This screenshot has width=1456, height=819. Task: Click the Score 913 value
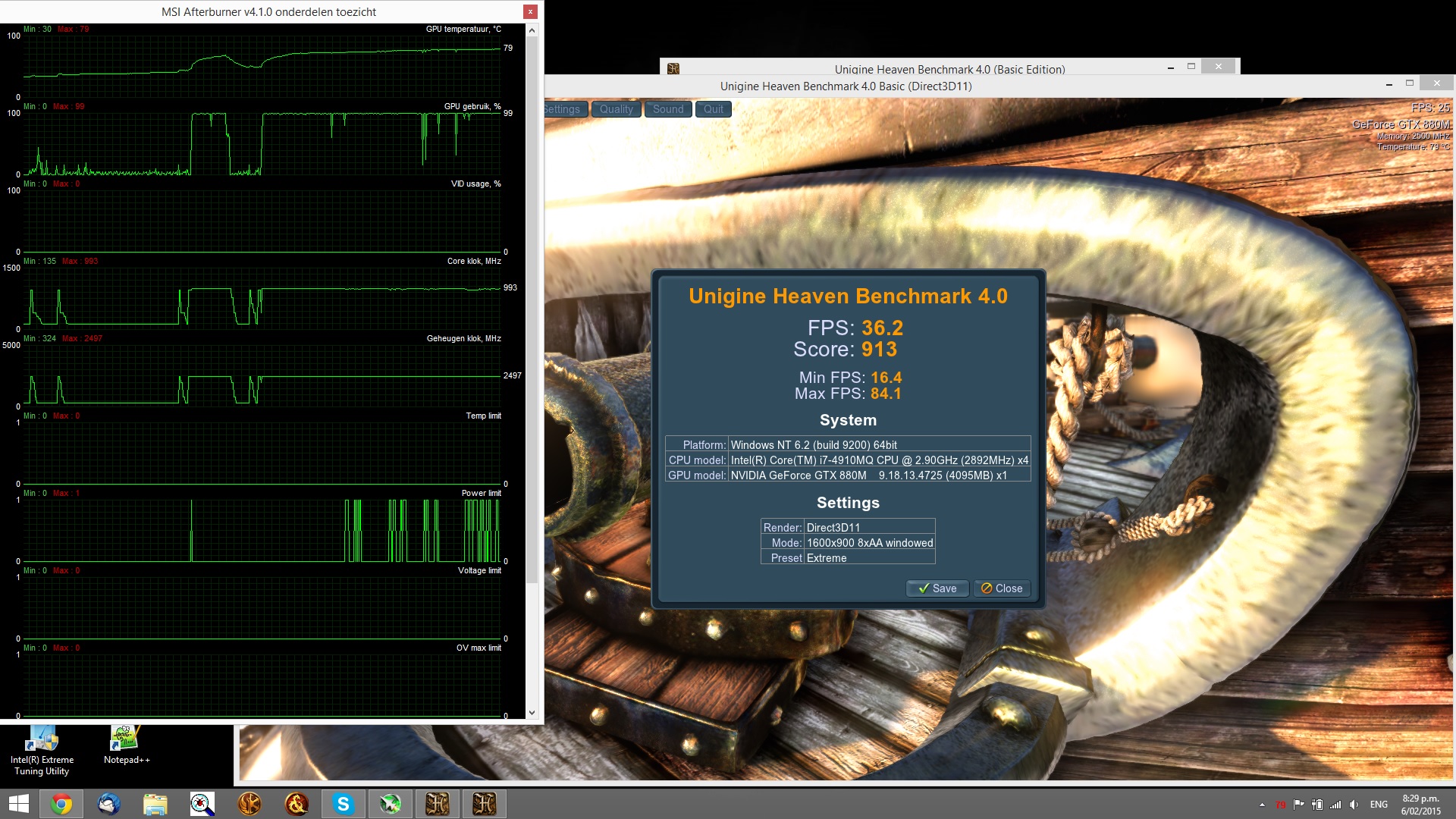point(879,350)
